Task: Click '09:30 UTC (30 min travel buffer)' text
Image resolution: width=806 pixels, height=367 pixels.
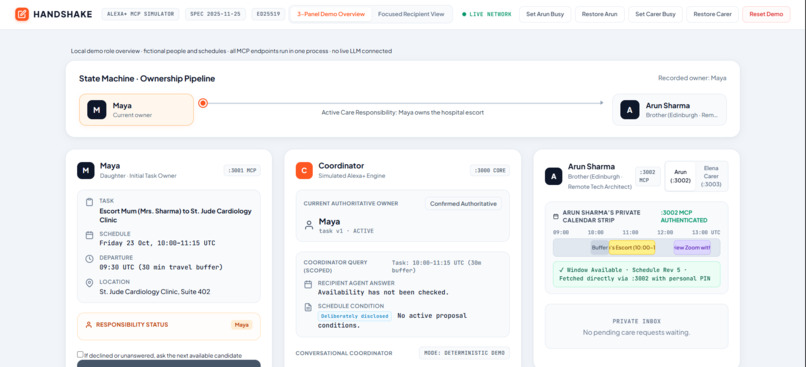Action: click(161, 267)
